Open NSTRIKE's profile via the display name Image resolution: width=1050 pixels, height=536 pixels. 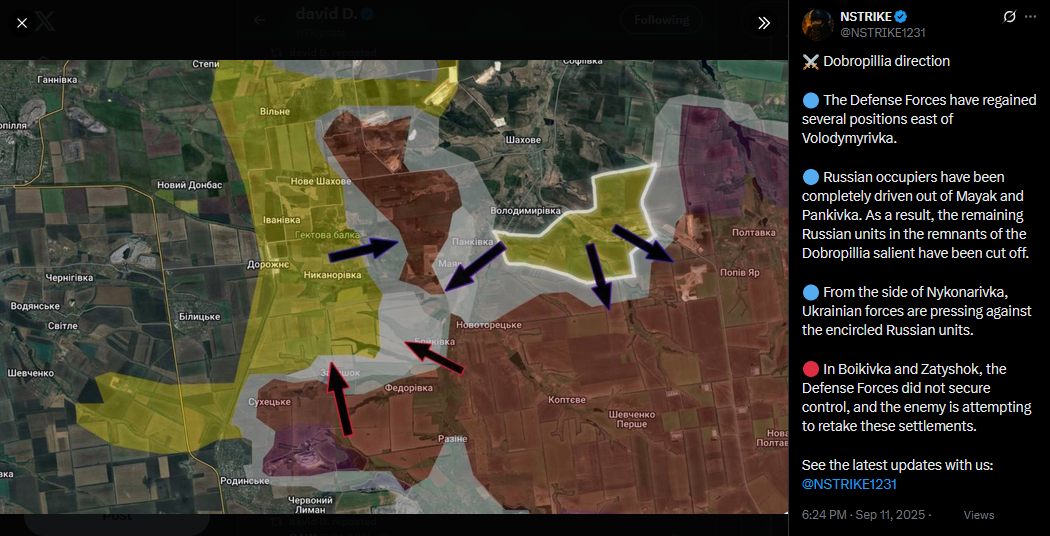point(867,17)
